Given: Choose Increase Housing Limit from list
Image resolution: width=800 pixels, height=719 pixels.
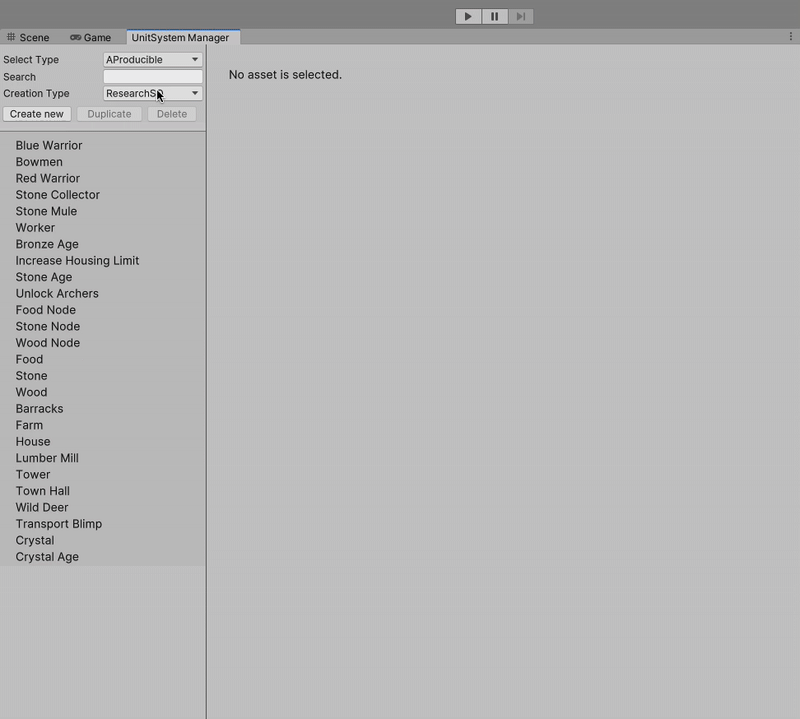Looking at the screenshot, I should click(x=77, y=261).
